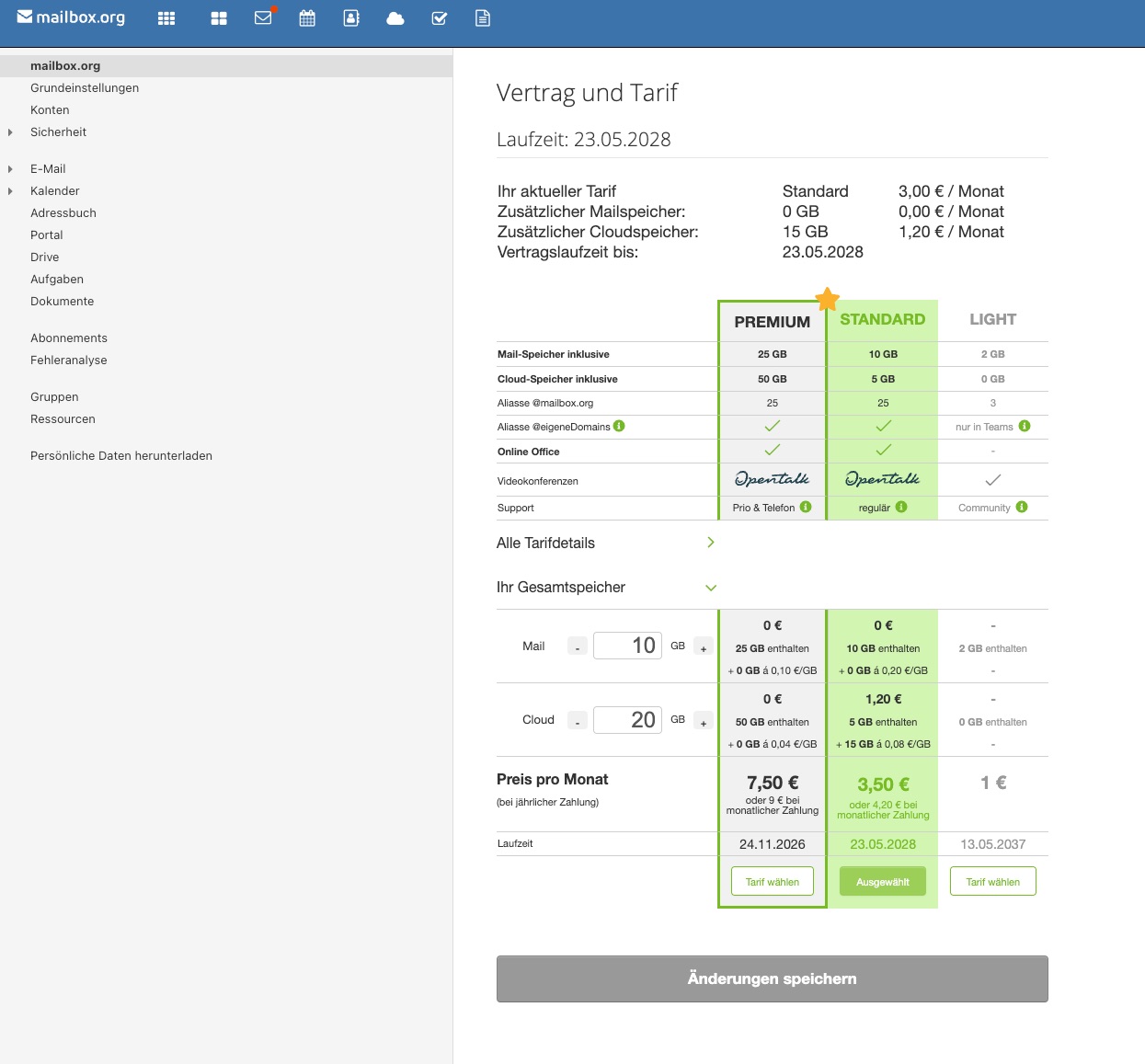
Task: Click the OpenTalk logo in the Premium column
Action: click(773, 479)
